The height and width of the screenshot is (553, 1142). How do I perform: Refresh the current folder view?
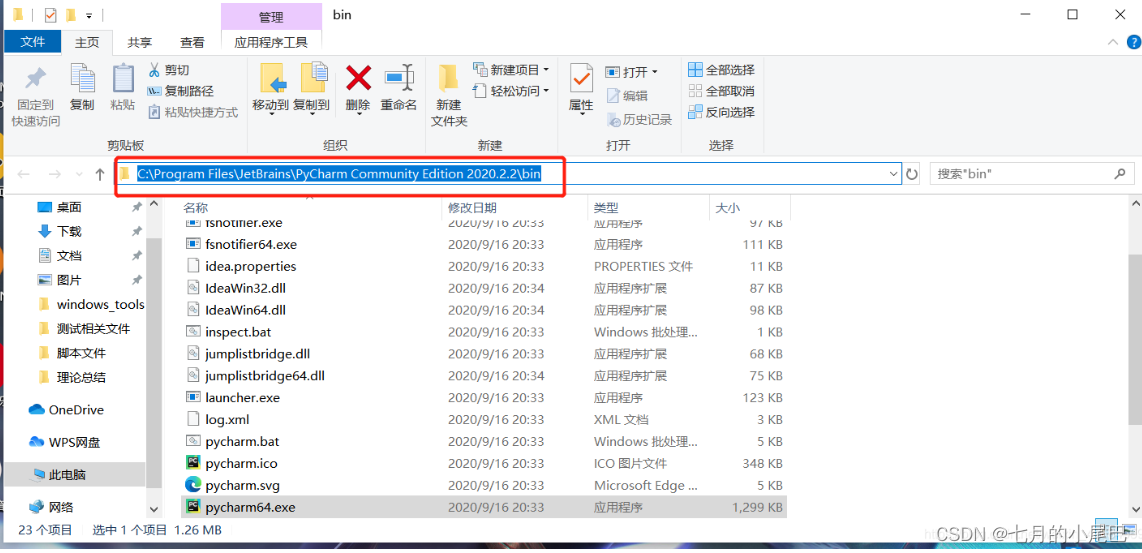pyautogui.click(x=912, y=174)
